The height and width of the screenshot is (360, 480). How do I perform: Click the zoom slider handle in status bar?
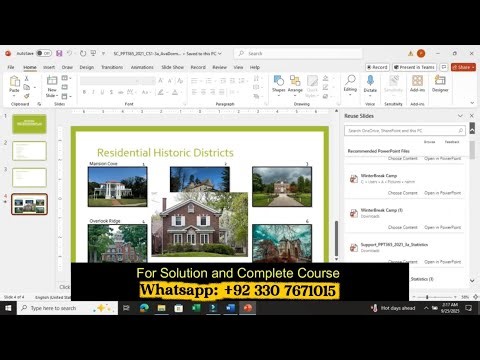[427, 297]
